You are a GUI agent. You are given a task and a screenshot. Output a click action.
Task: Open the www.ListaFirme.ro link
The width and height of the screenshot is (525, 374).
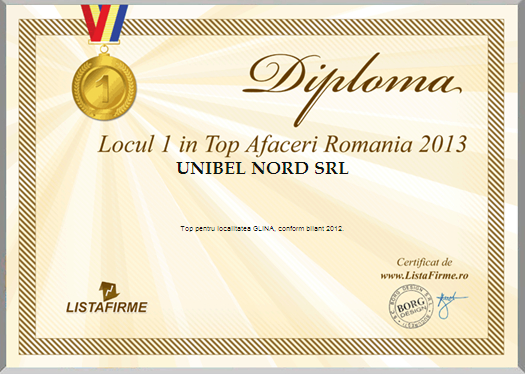(424, 276)
